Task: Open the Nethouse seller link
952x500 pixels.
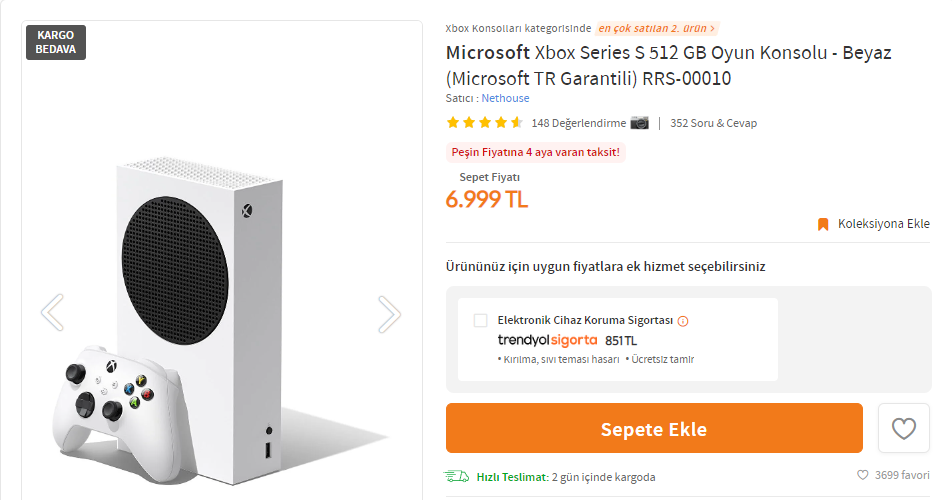Action: (x=505, y=98)
